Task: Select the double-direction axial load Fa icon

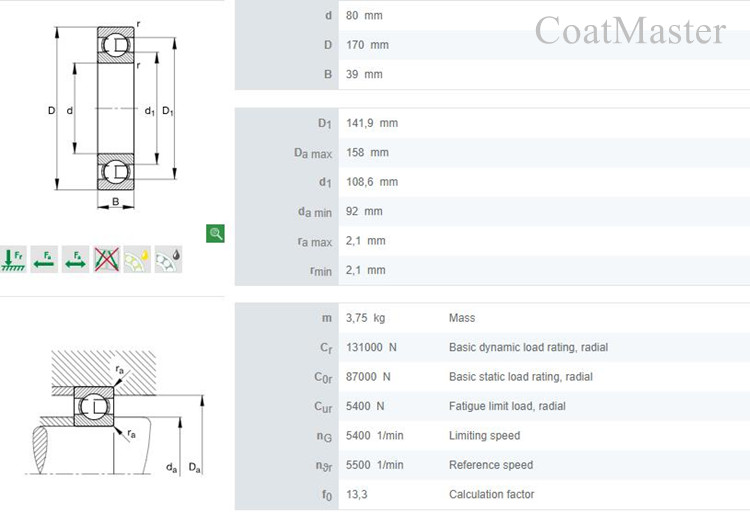Action: tap(75, 259)
